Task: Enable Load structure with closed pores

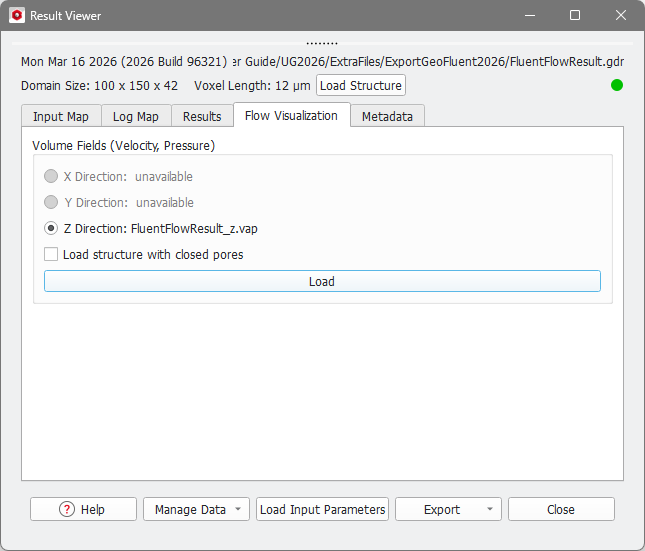Action: point(51,254)
